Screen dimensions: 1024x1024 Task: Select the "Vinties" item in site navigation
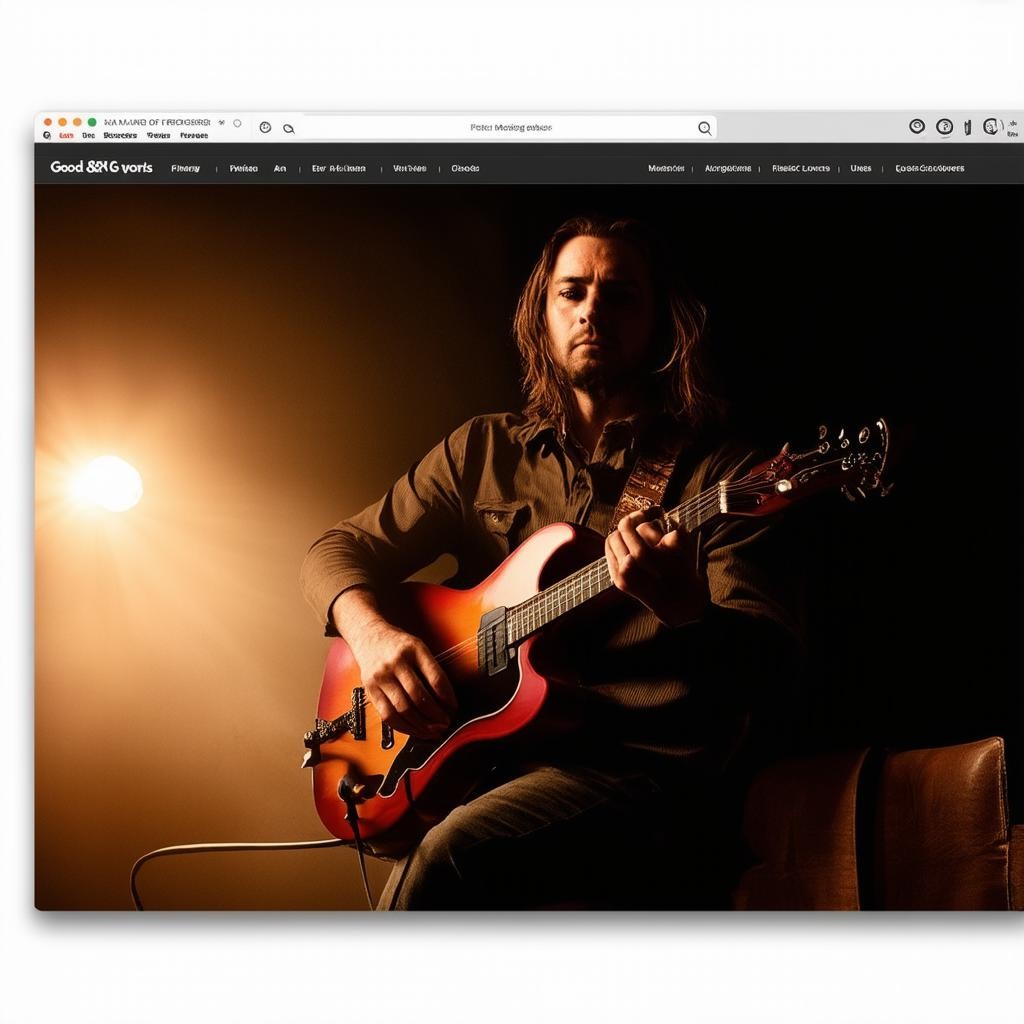click(410, 169)
